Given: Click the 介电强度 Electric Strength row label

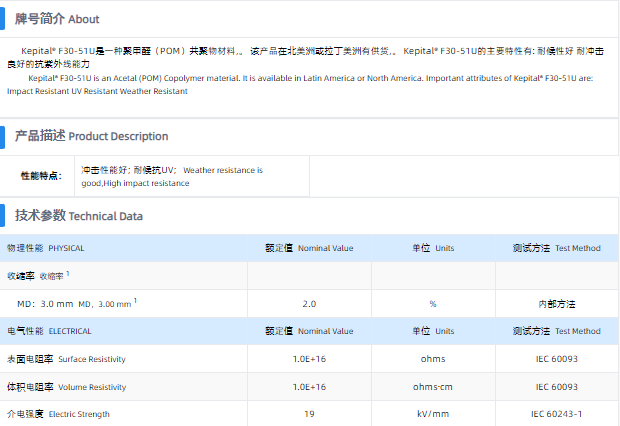Looking at the screenshot, I should (x=58, y=414).
